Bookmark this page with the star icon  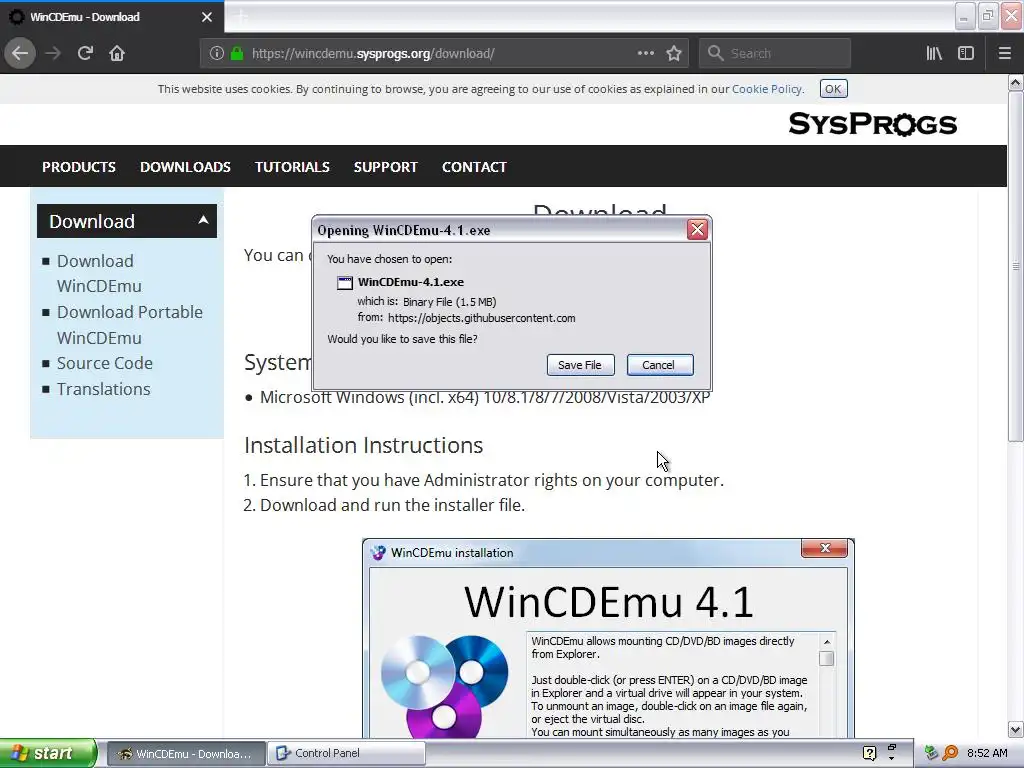pos(674,53)
